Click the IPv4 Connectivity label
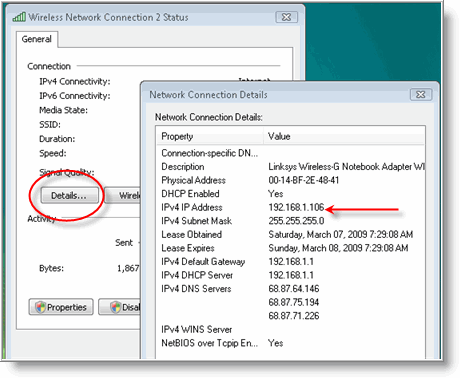This screenshot has height=378, width=460. click(x=75, y=81)
